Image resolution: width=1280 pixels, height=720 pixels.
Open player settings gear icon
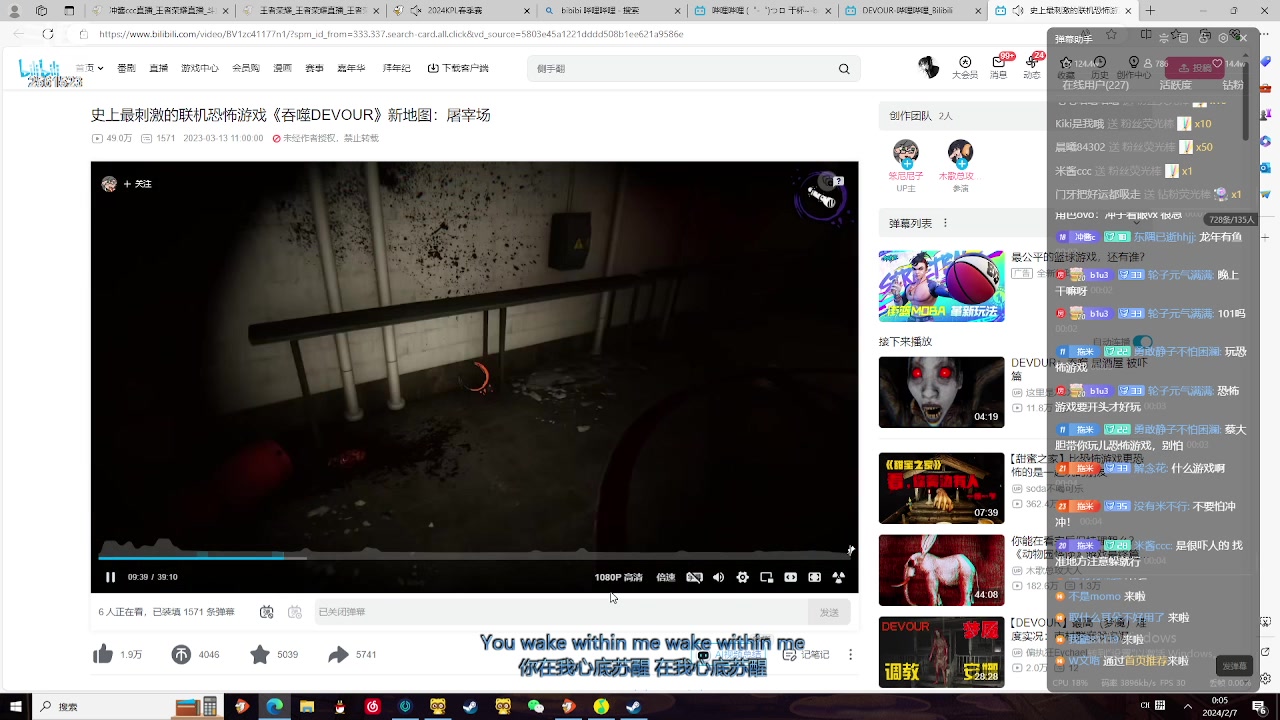(x=742, y=577)
